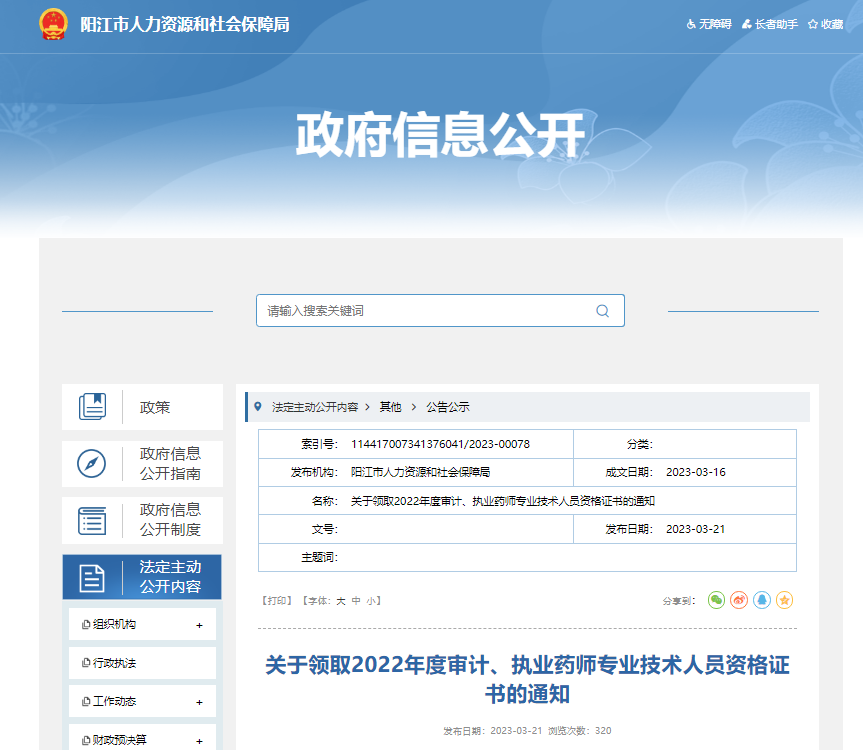The height and width of the screenshot is (750, 863).
Task: Focus the 请输入搜索关键词 search field
Action: (x=420, y=311)
